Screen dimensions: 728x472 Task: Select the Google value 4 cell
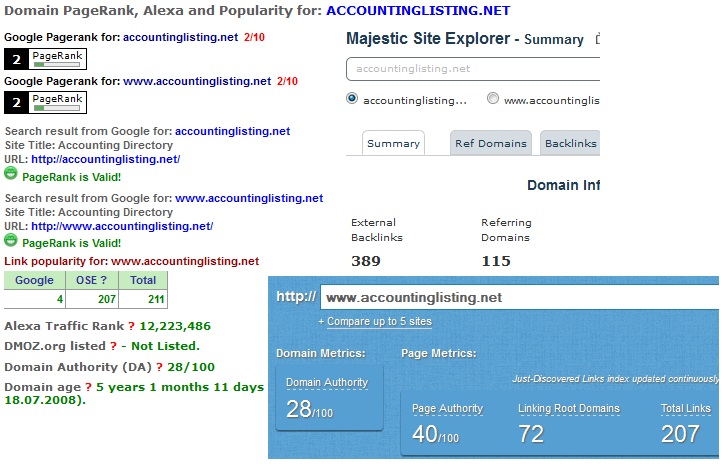click(34, 299)
